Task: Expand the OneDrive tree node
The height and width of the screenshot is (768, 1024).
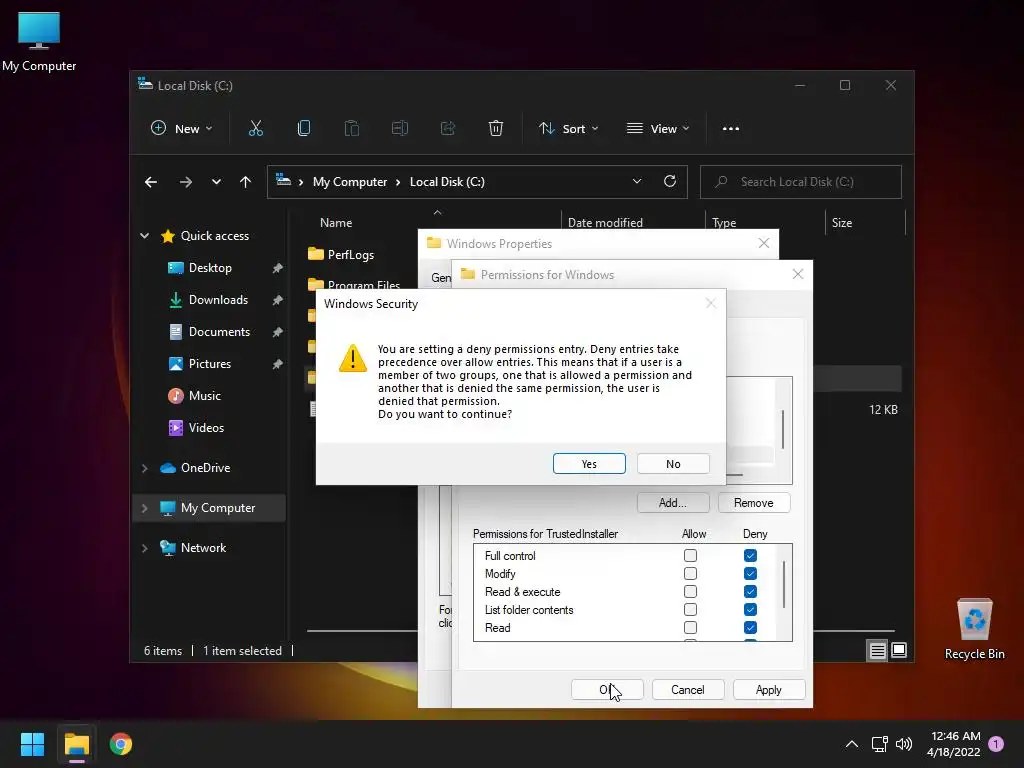Action: coord(144,468)
